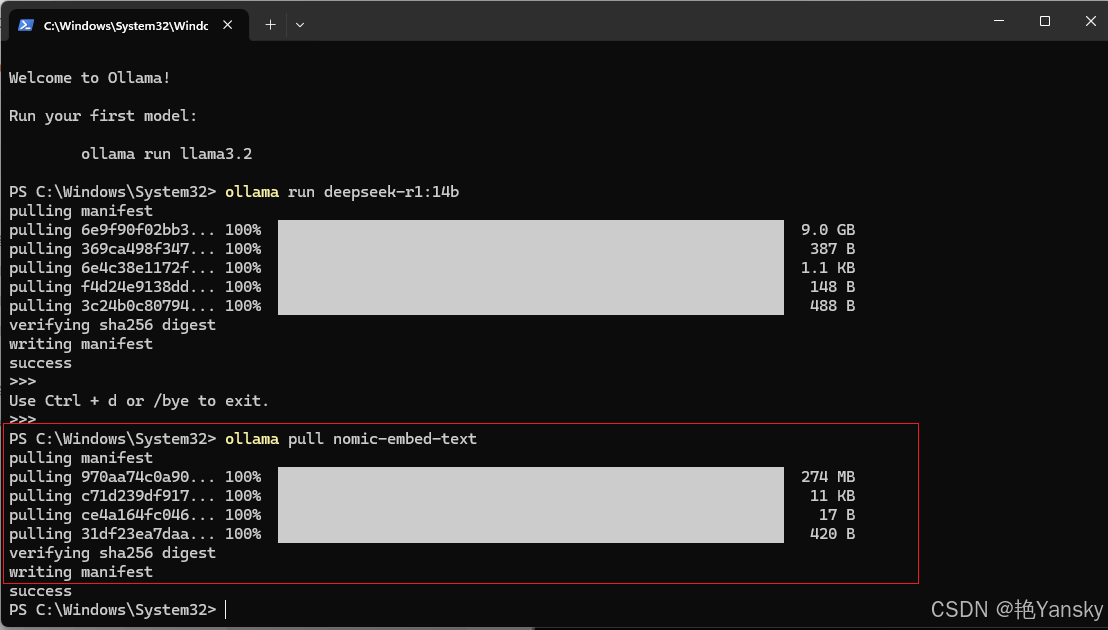Click the 488 B size value
Viewport: 1108px width, 630px height.
tap(832, 307)
